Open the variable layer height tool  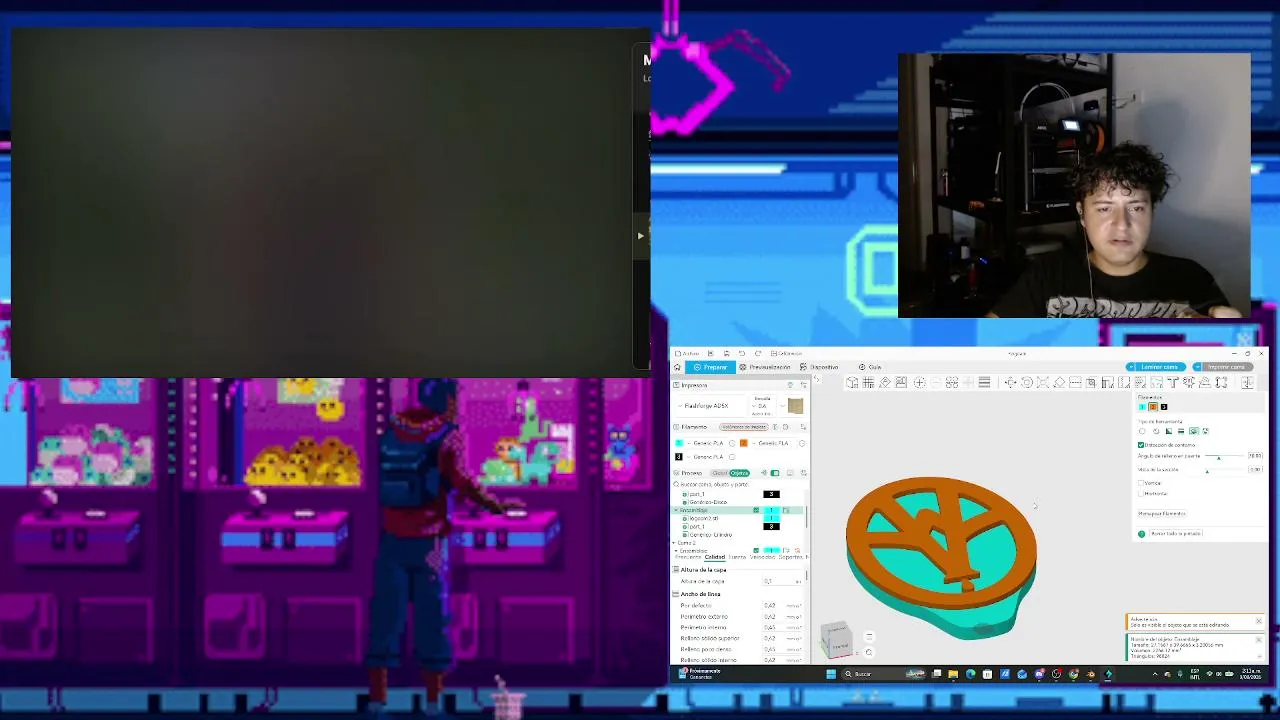pos(984,383)
